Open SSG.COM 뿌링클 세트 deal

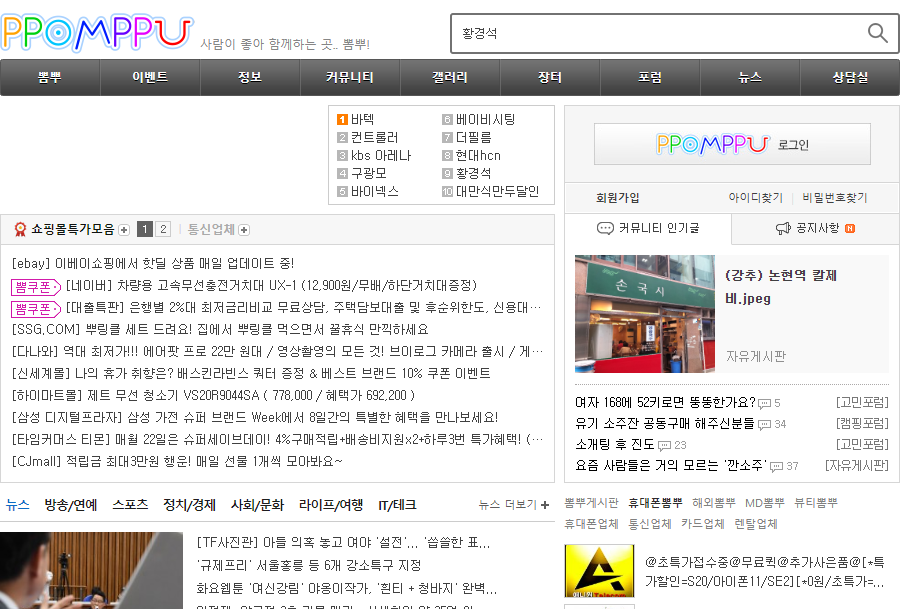220,330
